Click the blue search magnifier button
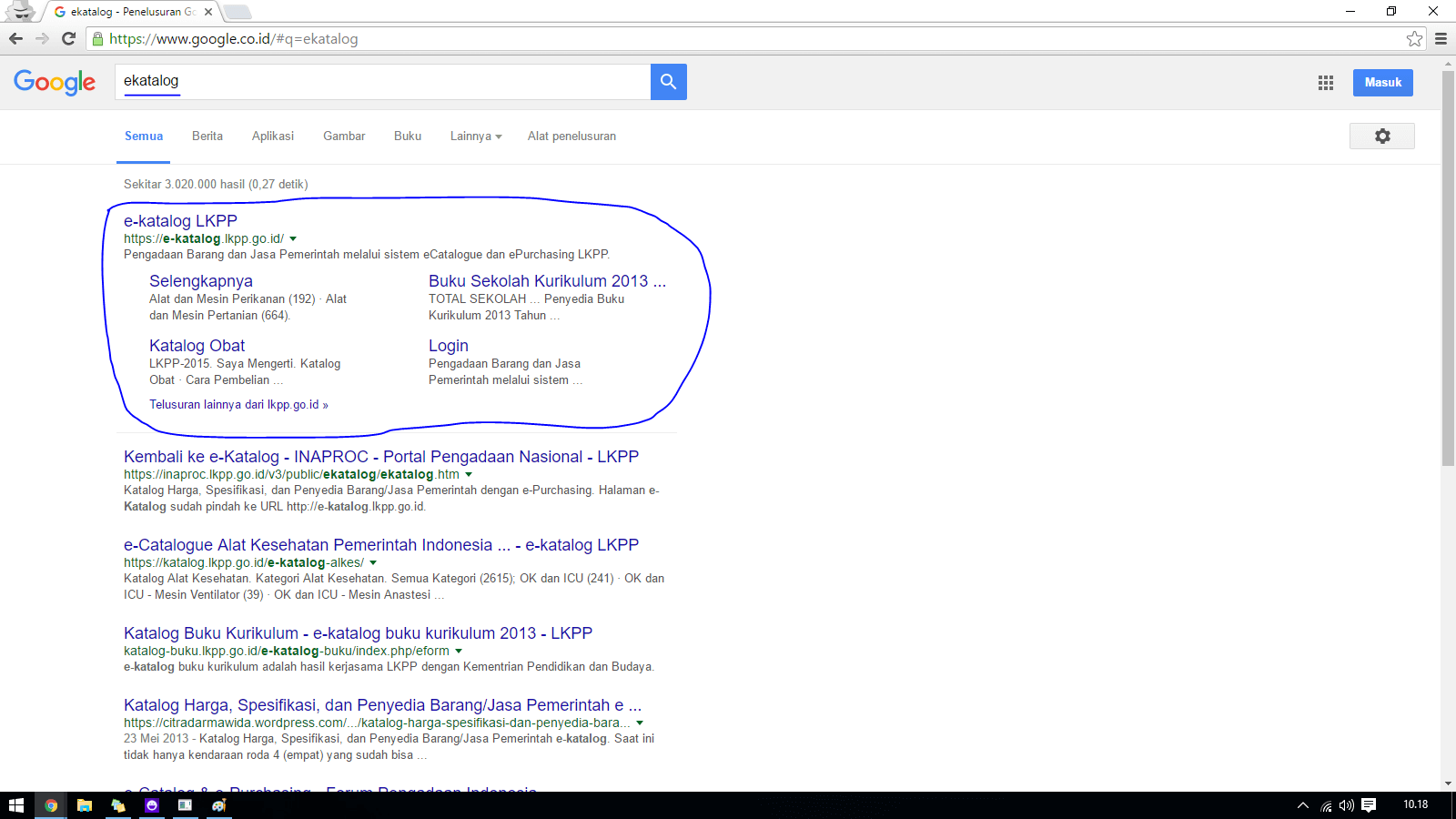The height and width of the screenshot is (819, 1456). tap(669, 82)
